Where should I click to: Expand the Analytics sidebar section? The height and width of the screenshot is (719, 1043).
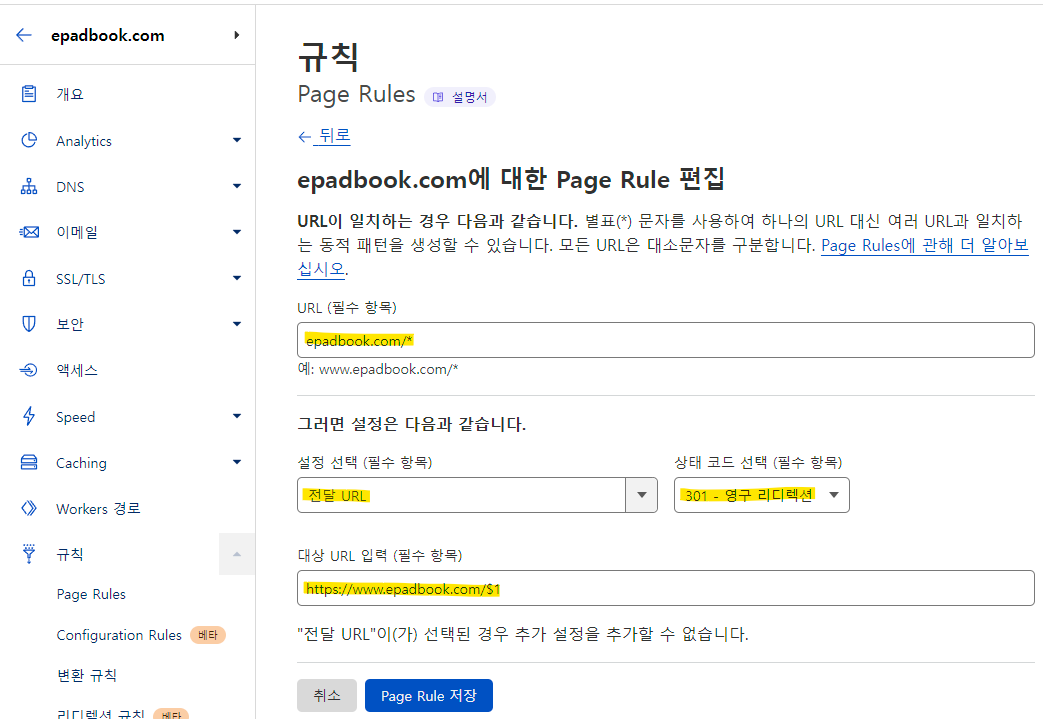(237, 141)
